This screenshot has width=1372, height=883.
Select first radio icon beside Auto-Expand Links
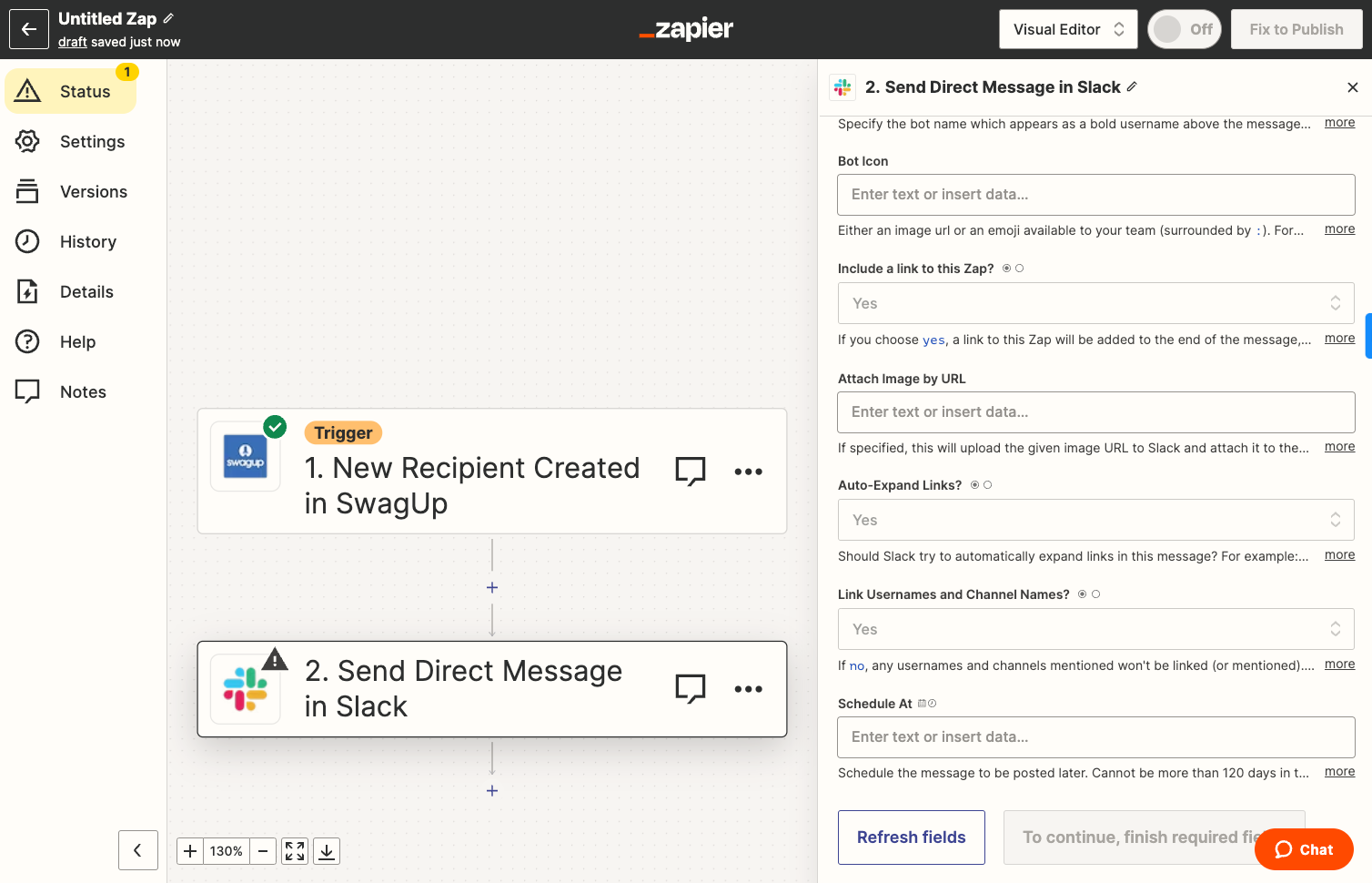pyautogui.click(x=974, y=485)
